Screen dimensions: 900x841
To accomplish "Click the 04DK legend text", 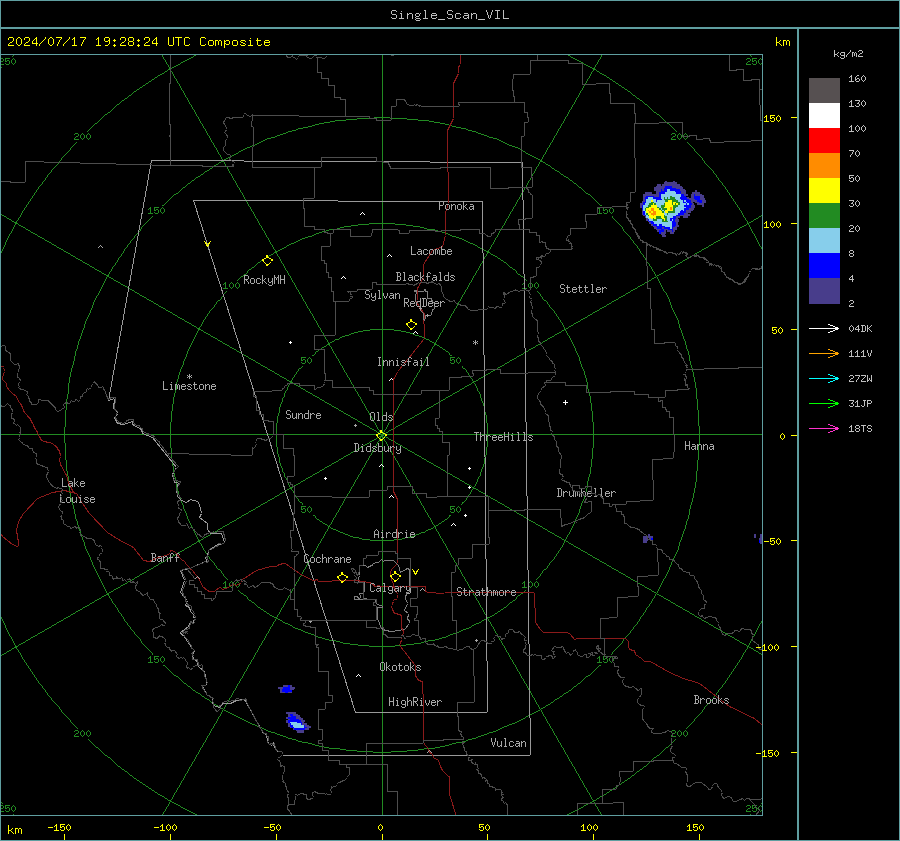I will [860, 328].
